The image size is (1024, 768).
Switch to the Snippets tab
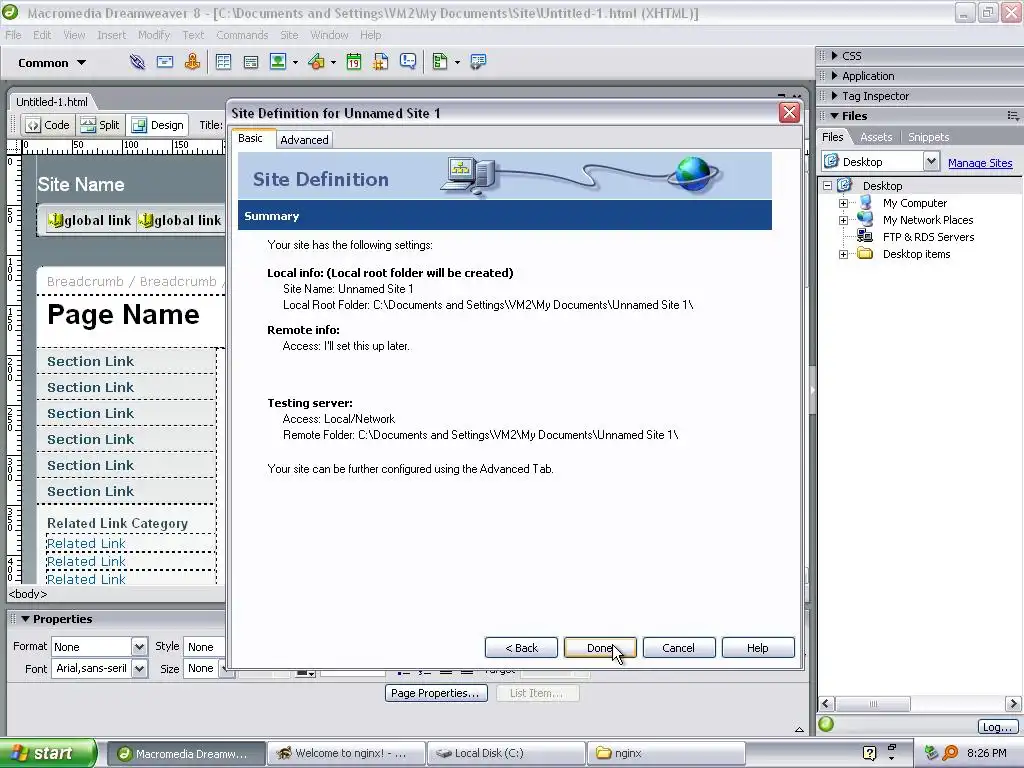[x=928, y=137]
